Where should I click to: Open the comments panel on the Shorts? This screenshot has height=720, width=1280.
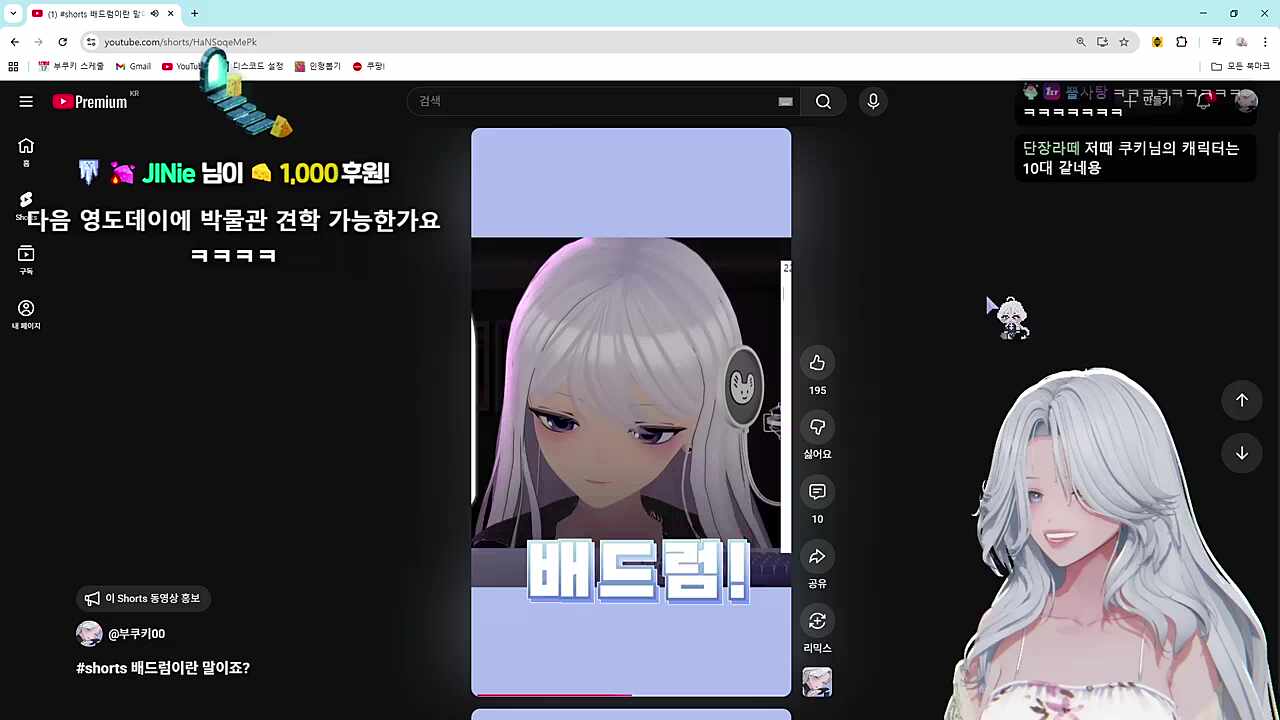[x=817, y=492]
